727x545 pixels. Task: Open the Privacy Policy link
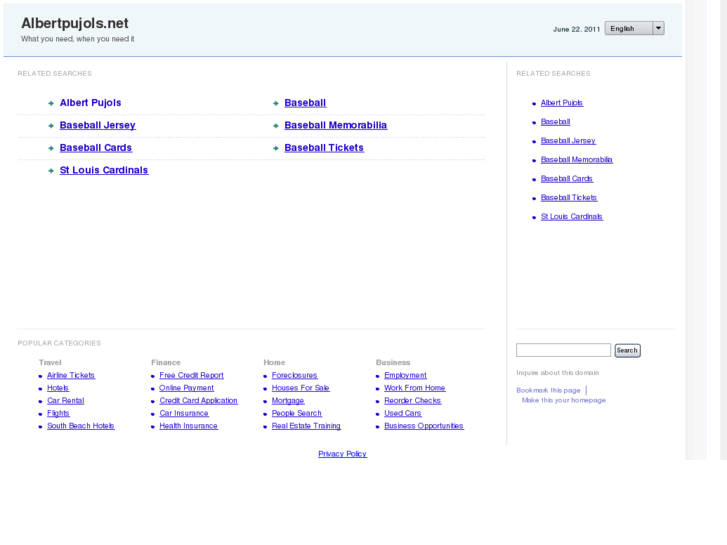click(x=342, y=454)
